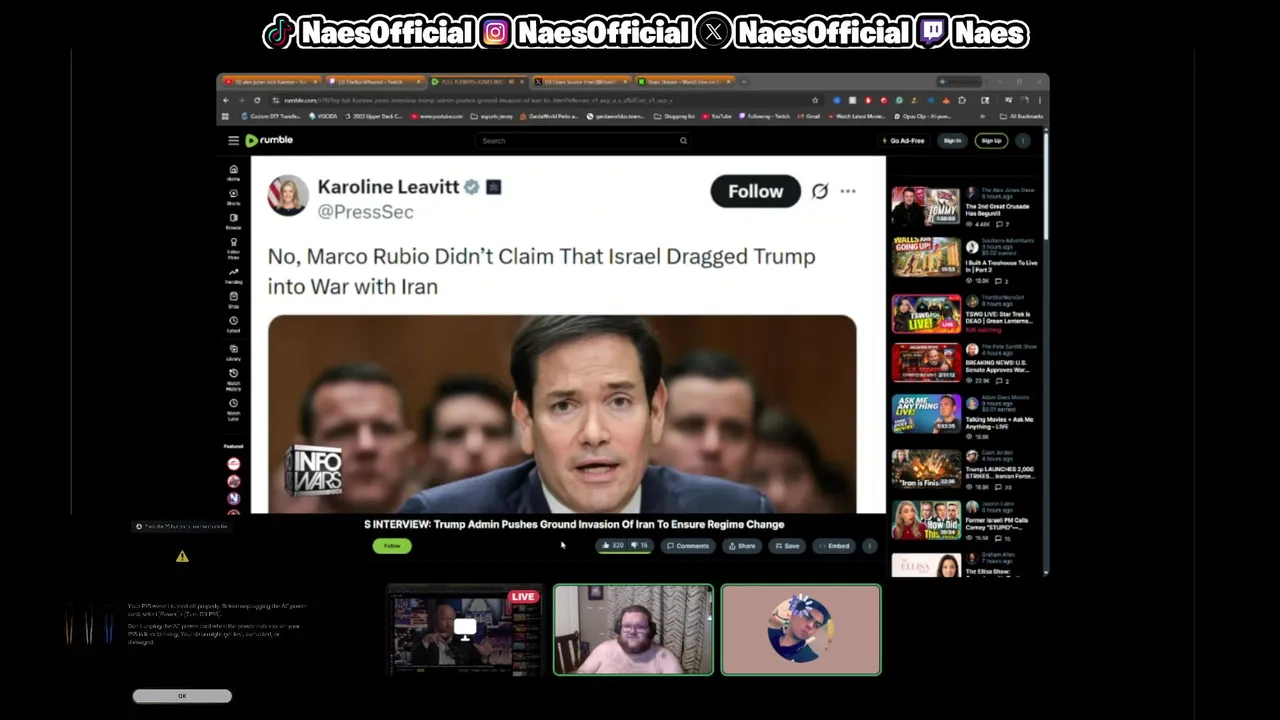Like the video with thumbs up
Image resolution: width=1280 pixels, height=720 pixels.
point(612,546)
